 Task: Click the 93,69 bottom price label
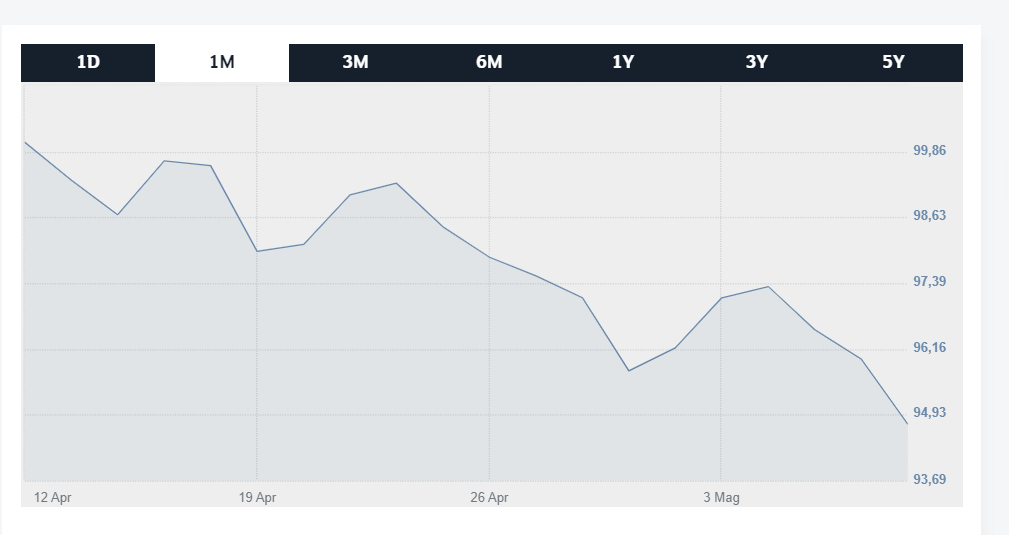click(x=929, y=479)
